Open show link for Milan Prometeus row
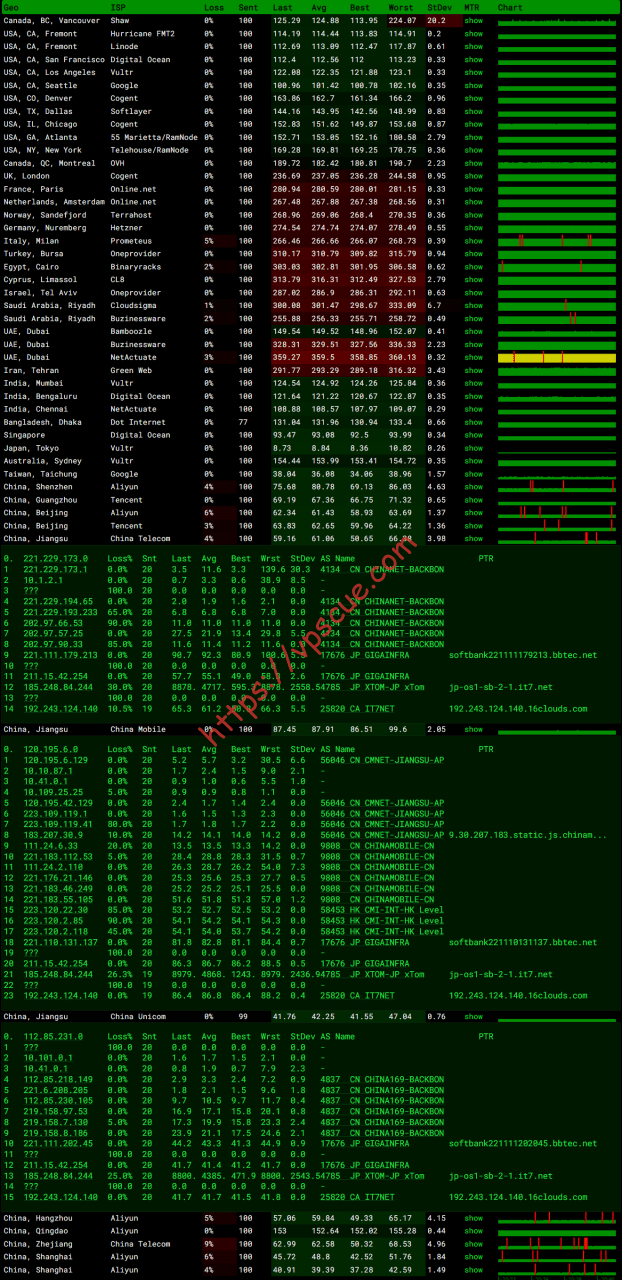This screenshot has width=622, height=1280. [473, 241]
